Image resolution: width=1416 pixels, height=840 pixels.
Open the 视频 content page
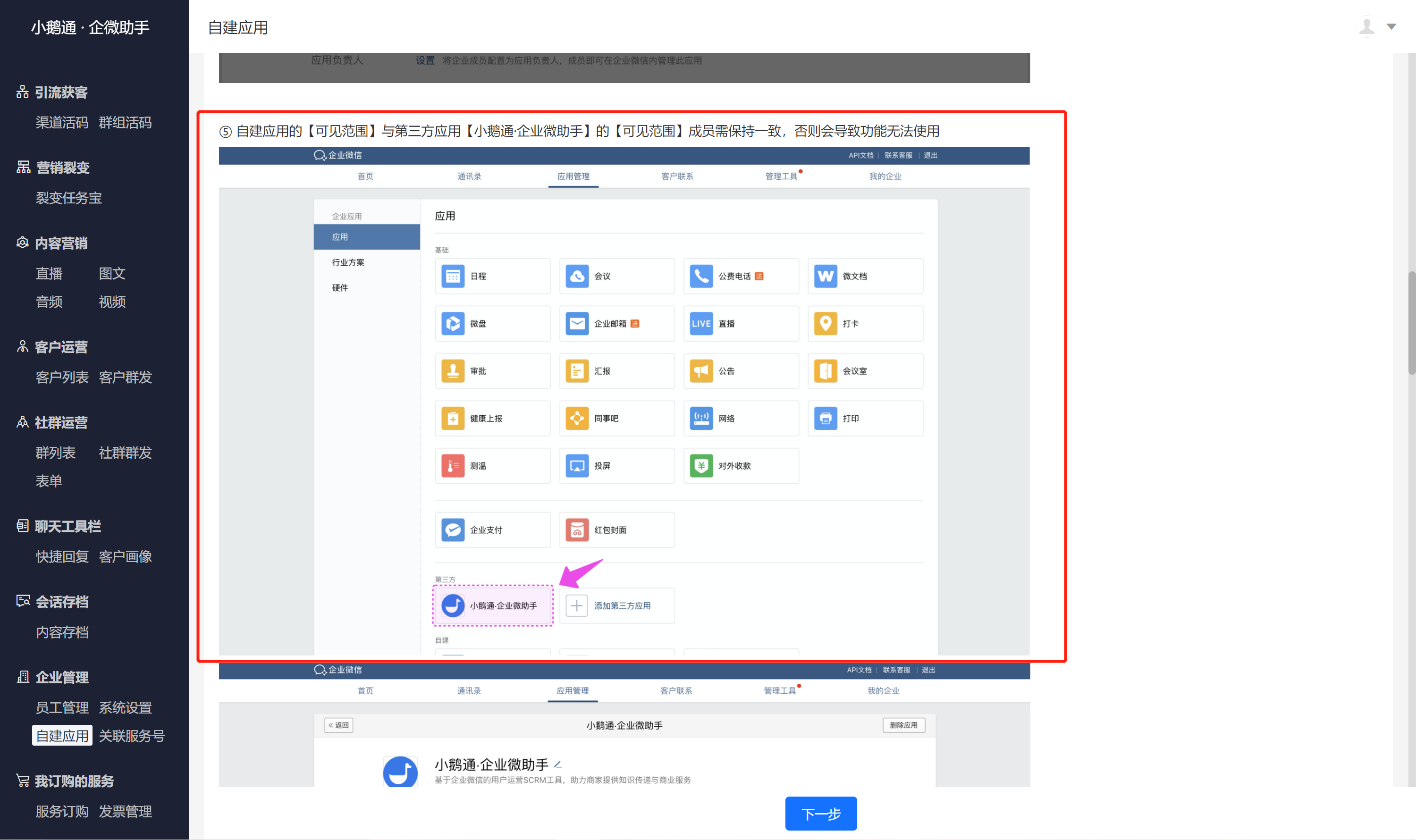coord(112,302)
